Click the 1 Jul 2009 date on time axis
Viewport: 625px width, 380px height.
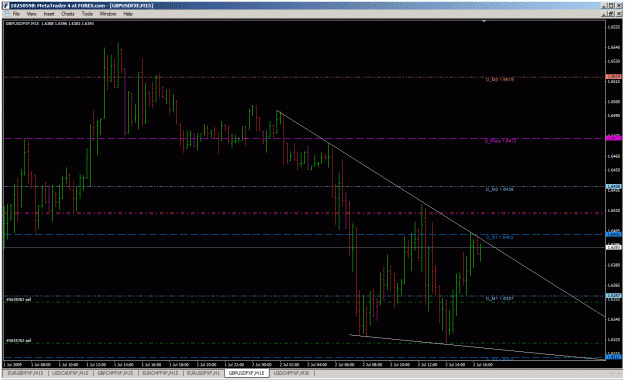click(13, 364)
